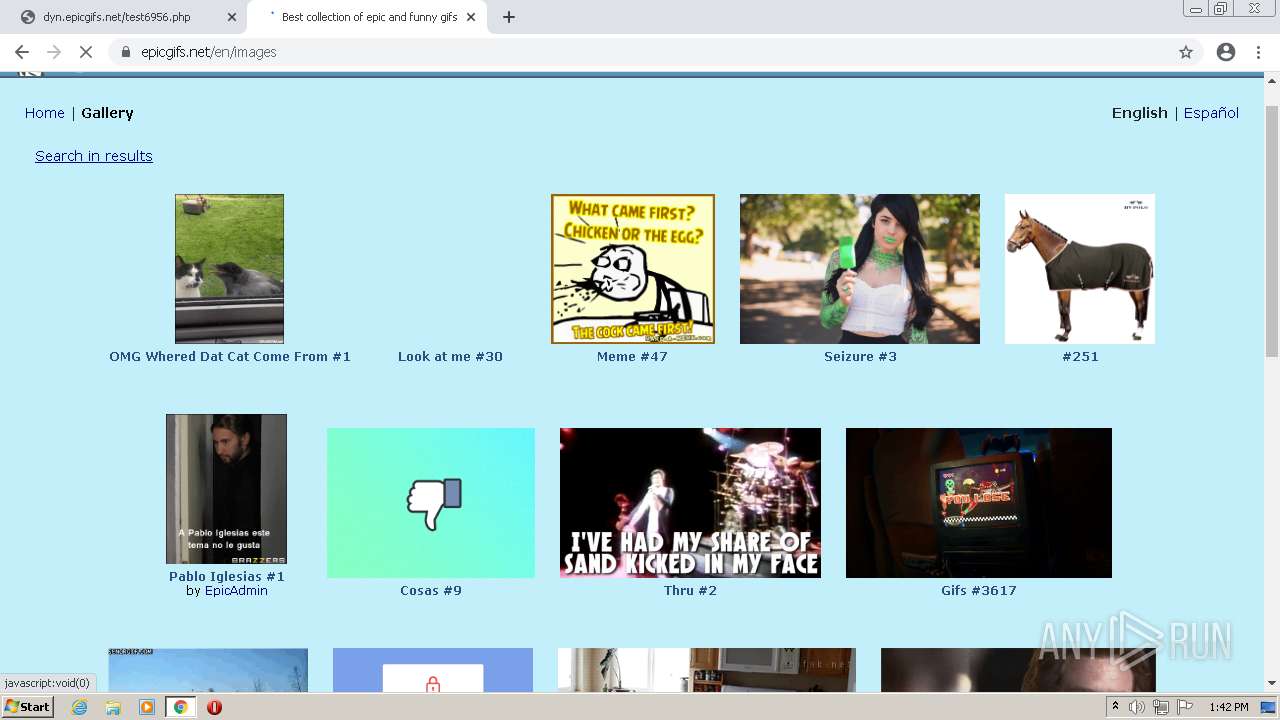Image resolution: width=1280 pixels, height=720 pixels.
Task: Open the horse with blanket thumbnail
Action: tap(1080, 269)
